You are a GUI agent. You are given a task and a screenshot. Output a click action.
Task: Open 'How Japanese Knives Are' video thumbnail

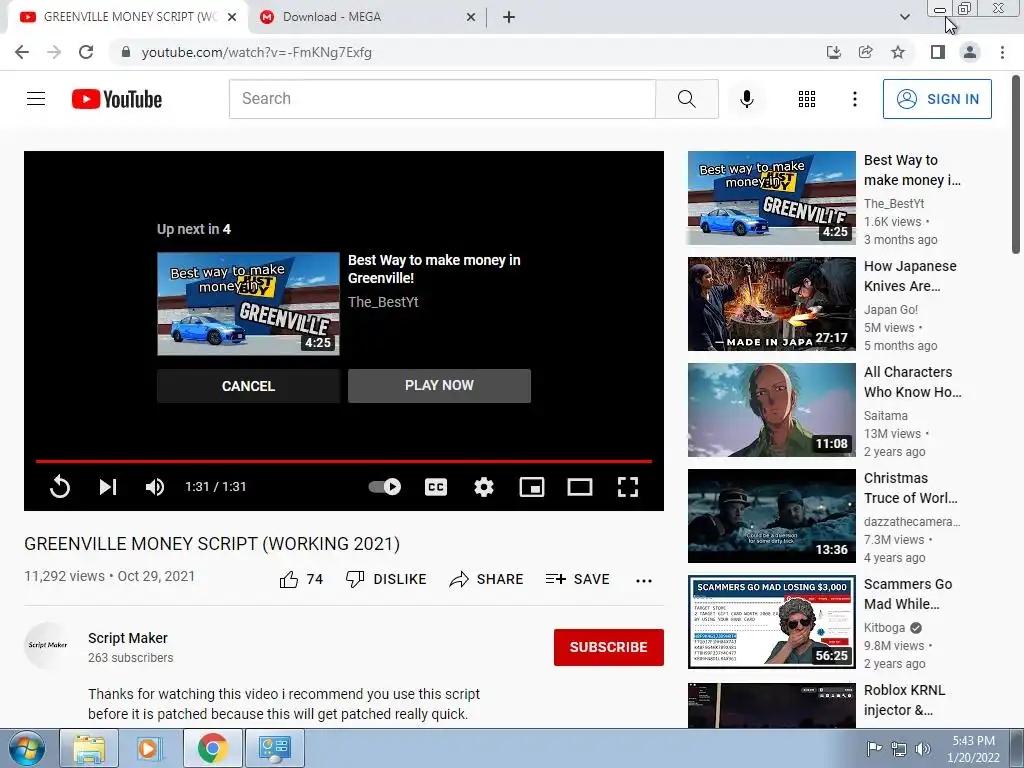[x=771, y=304]
